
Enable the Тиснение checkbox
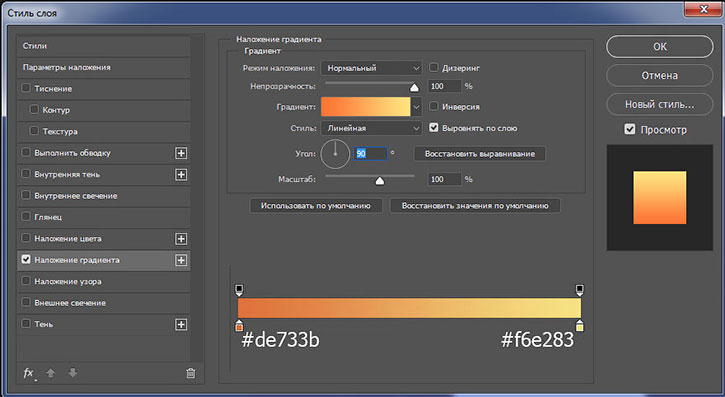[26, 88]
